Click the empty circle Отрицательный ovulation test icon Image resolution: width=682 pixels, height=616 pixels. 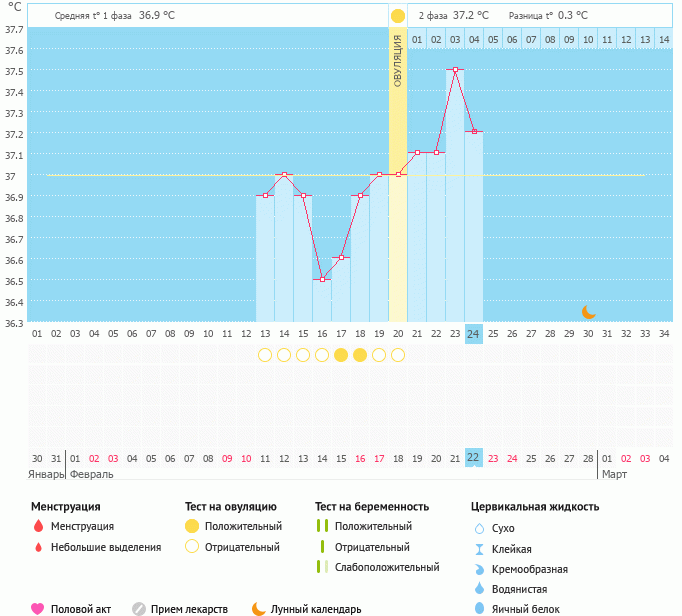[192, 547]
